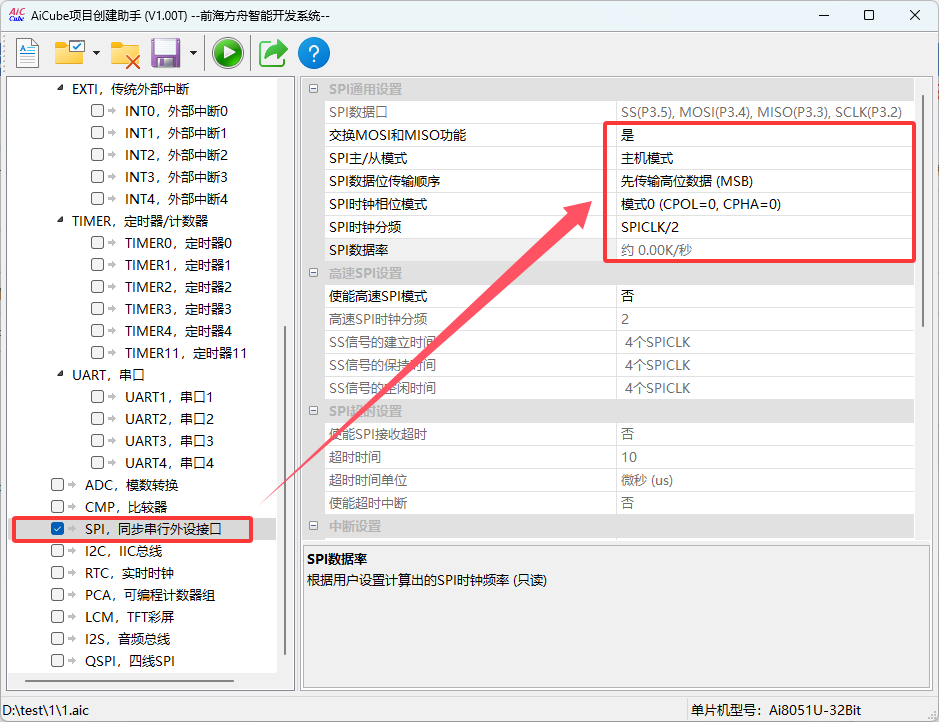Select PCA tree item
This screenshot has width=939, height=722.
click(x=150, y=595)
